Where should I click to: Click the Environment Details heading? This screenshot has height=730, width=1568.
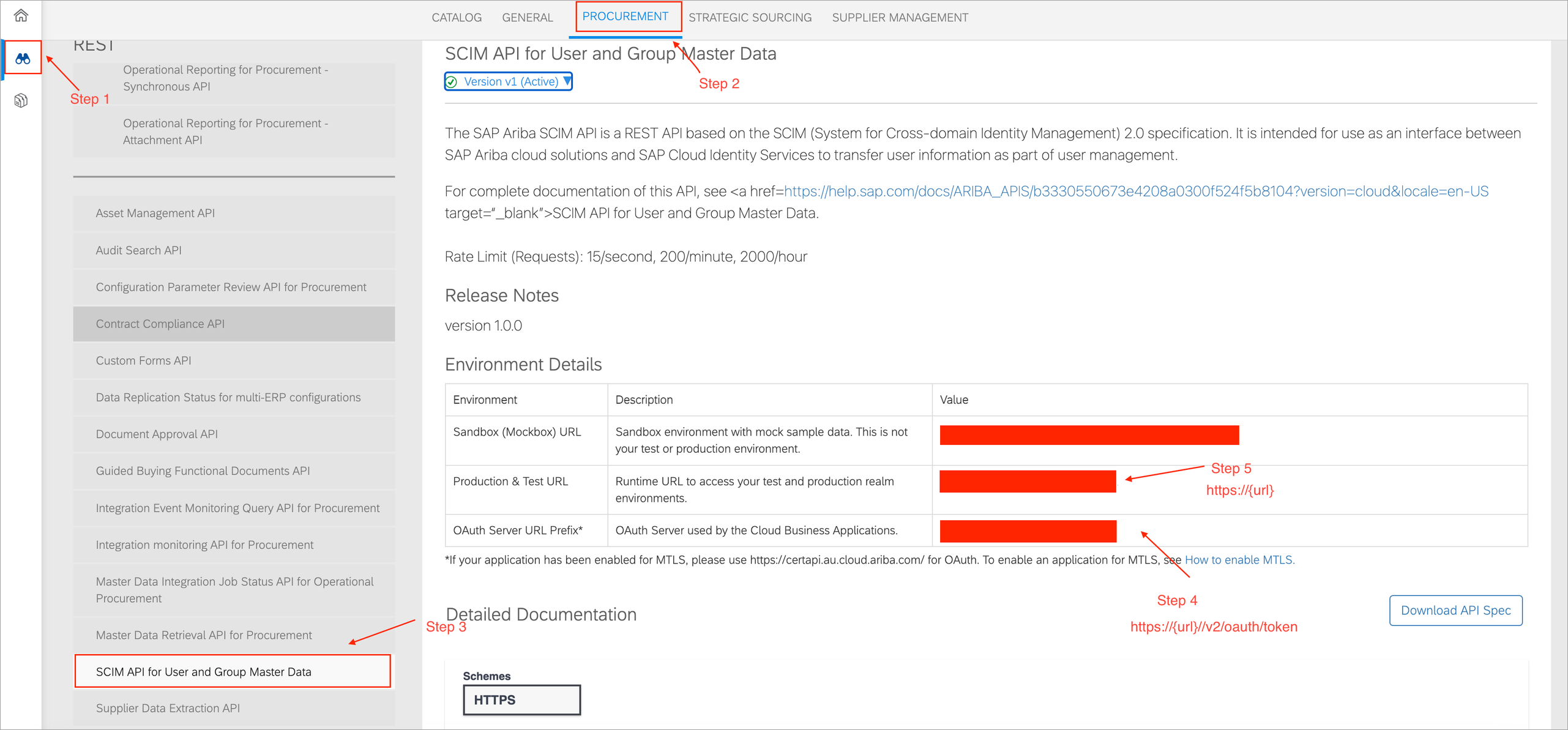click(x=523, y=364)
